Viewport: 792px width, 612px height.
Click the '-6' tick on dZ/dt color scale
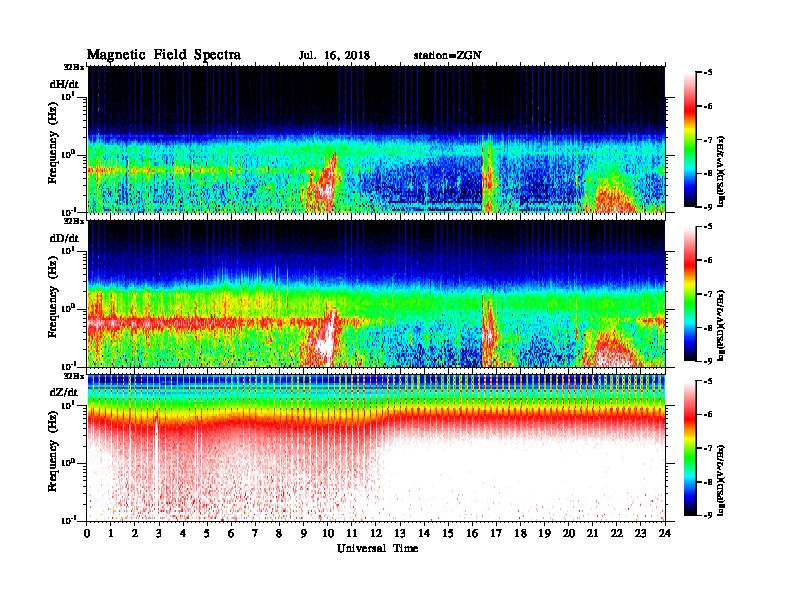pyautogui.click(x=707, y=415)
